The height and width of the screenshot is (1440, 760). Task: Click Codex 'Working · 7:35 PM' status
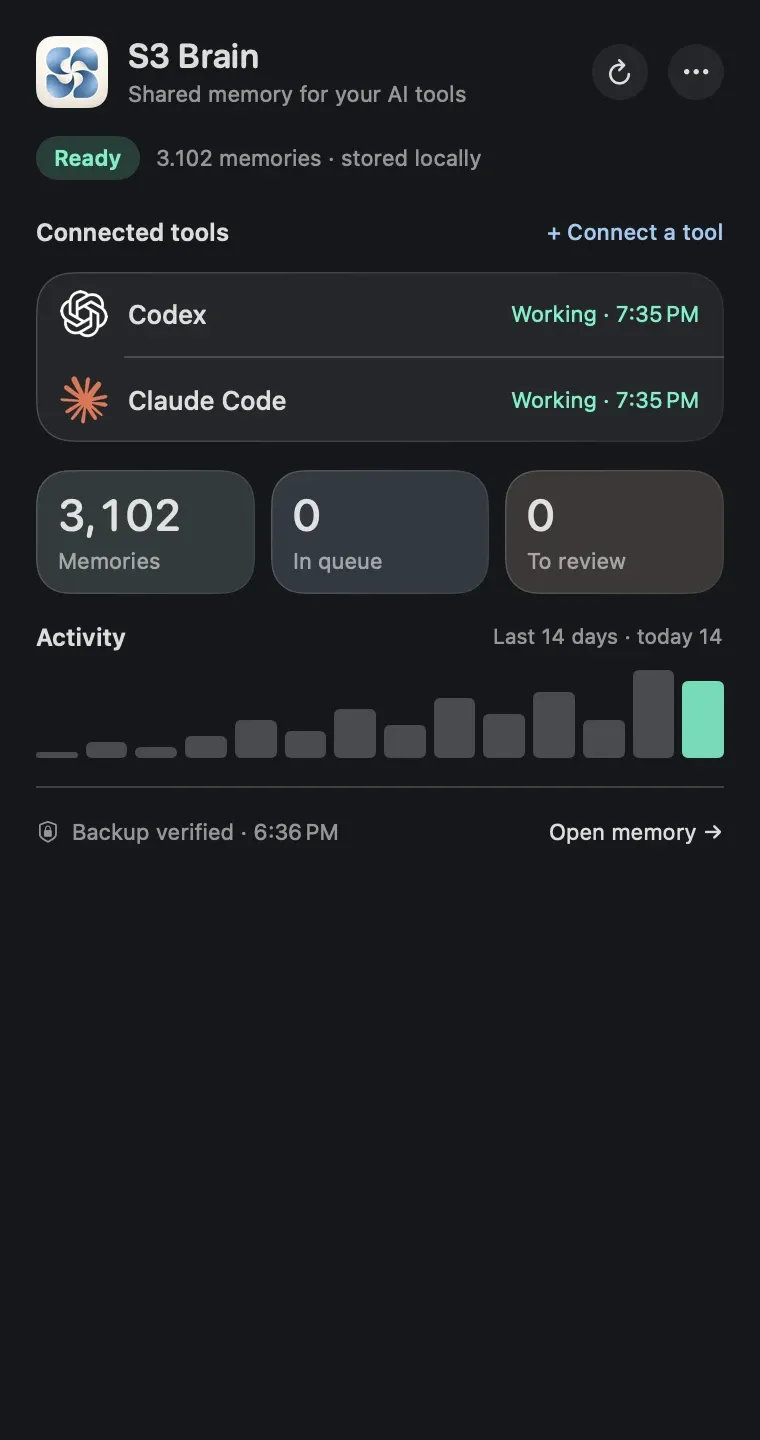tap(605, 314)
